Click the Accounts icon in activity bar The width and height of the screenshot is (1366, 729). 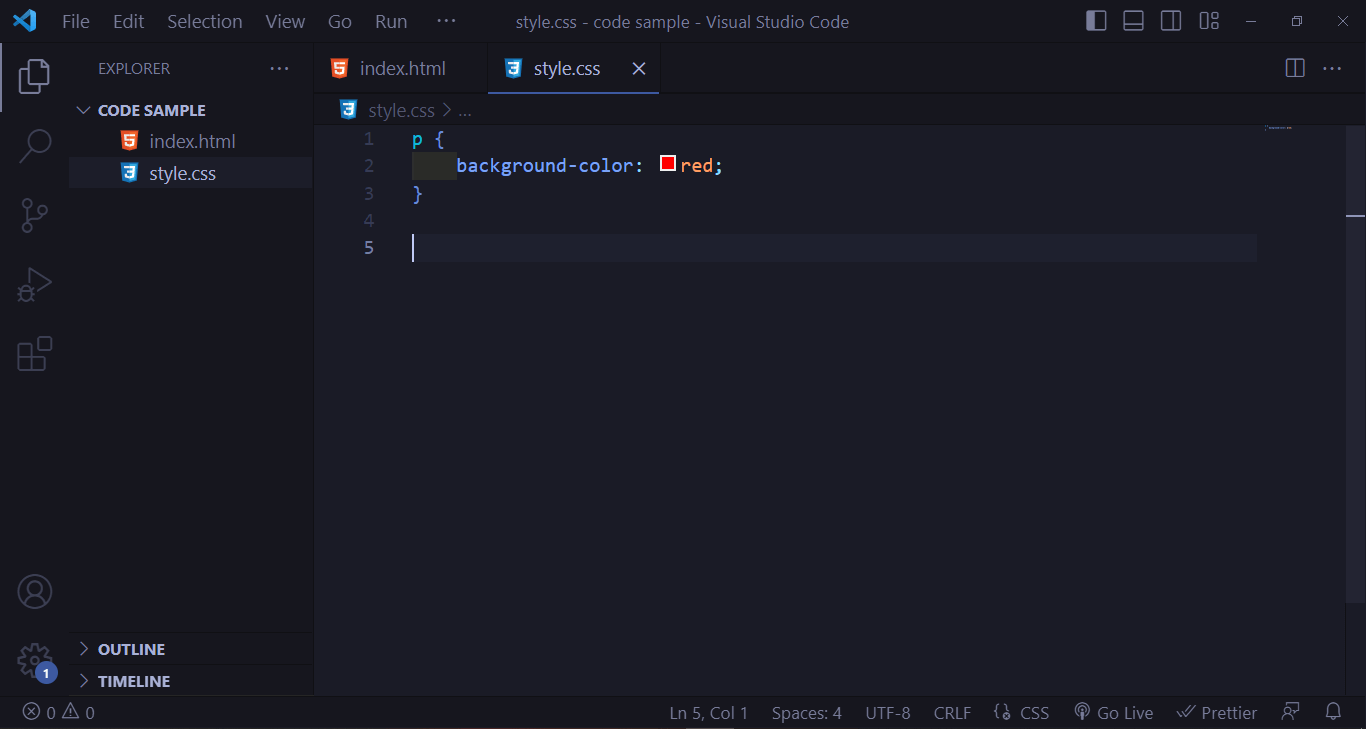pyautogui.click(x=34, y=591)
